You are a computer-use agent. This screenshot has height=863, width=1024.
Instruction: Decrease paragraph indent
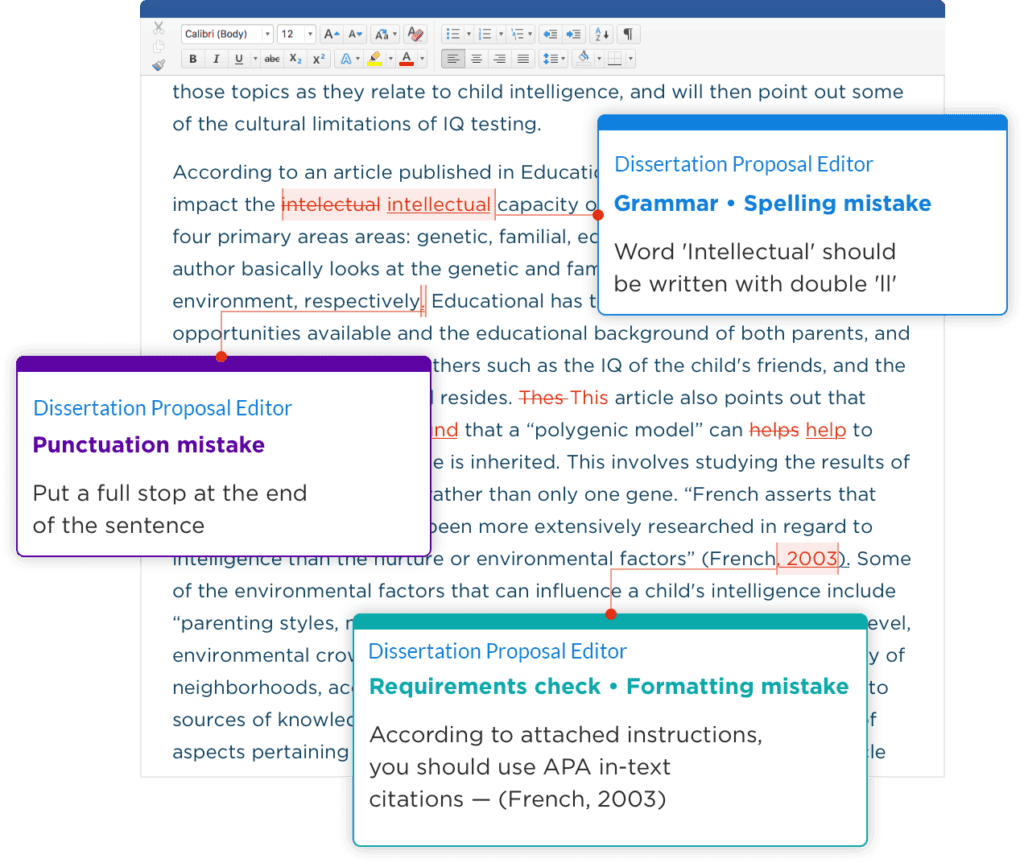[x=550, y=34]
